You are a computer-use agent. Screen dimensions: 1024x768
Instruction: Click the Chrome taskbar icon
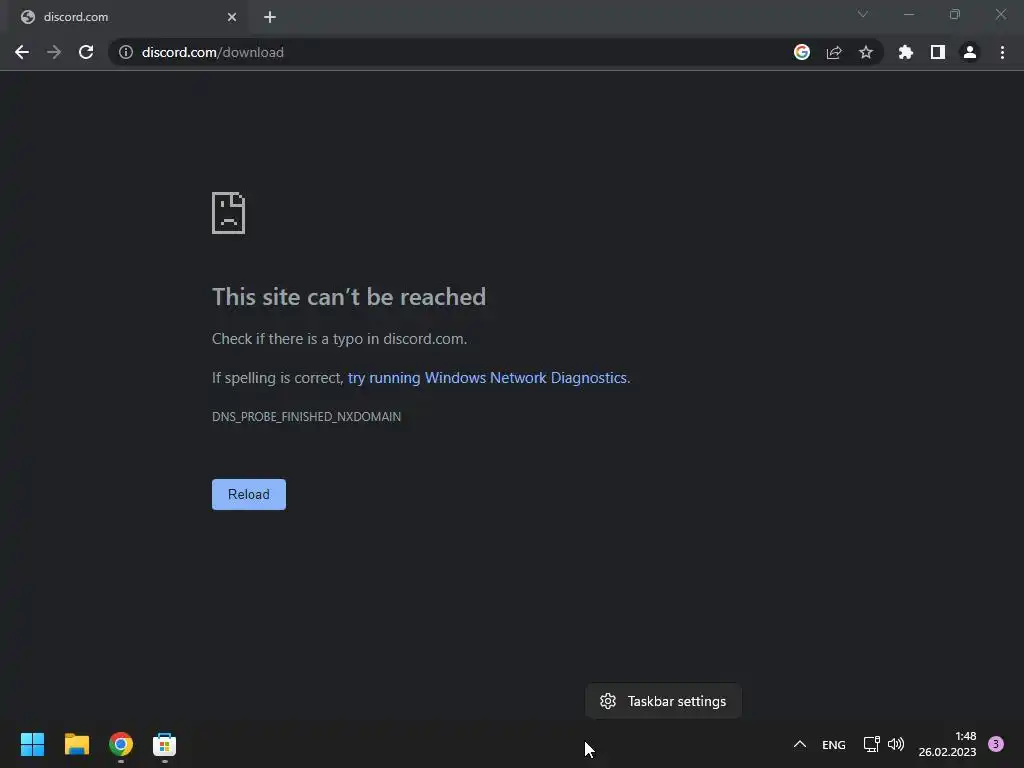tap(121, 744)
